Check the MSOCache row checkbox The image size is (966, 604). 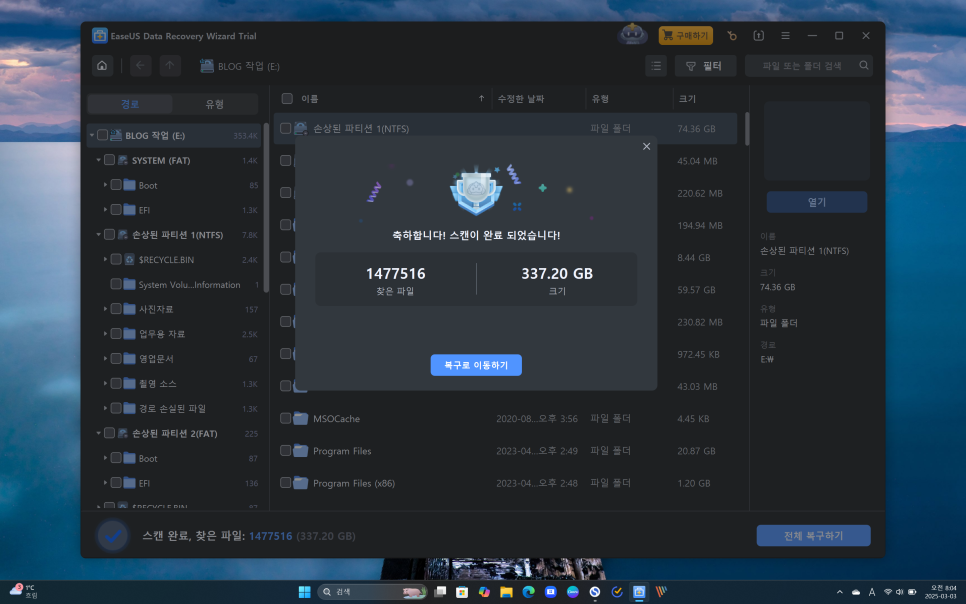point(285,418)
